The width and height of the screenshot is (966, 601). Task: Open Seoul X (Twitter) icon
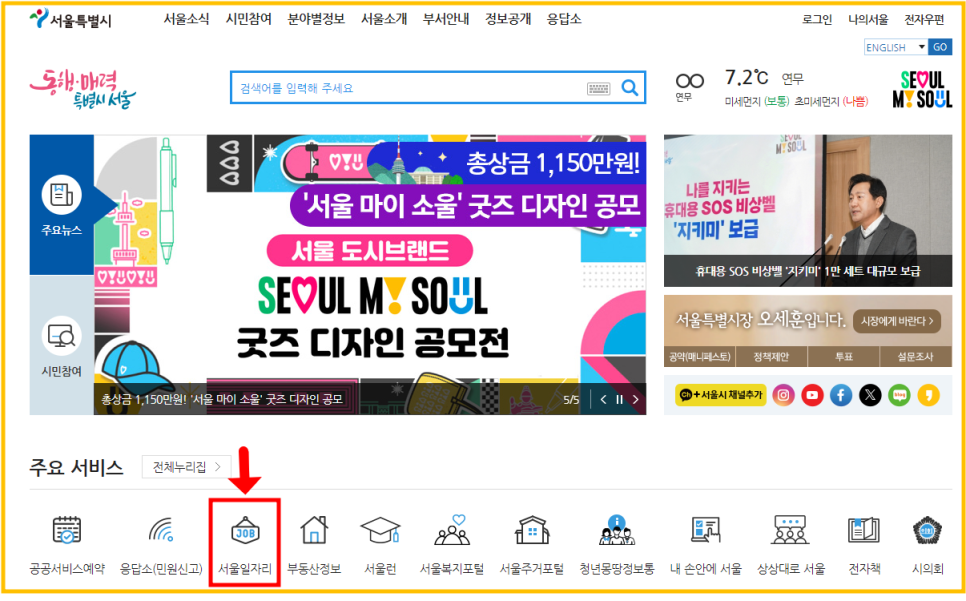[870, 395]
